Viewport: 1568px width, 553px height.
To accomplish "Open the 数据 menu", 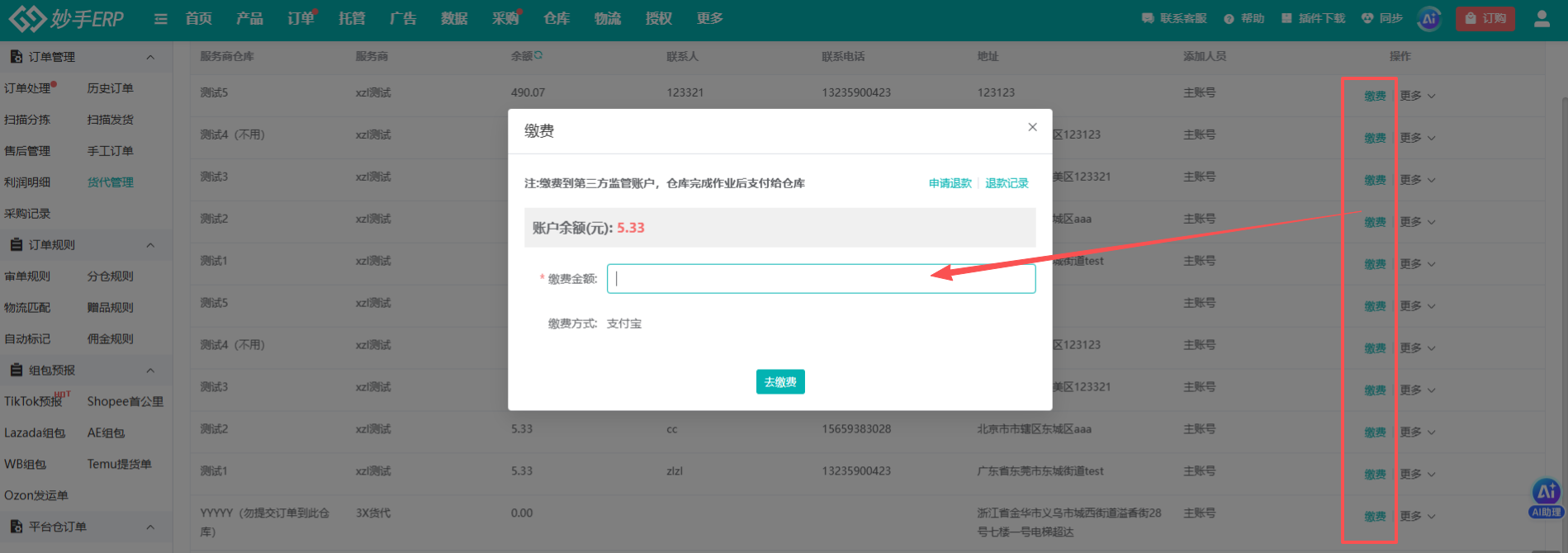I will pos(454,18).
